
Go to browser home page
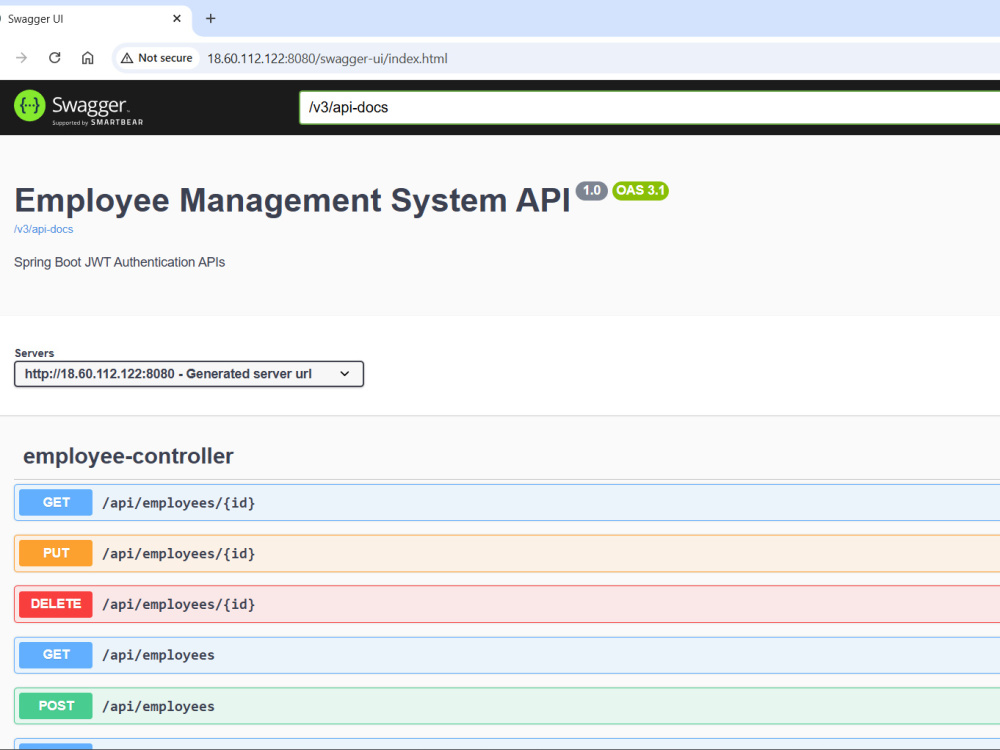click(87, 58)
